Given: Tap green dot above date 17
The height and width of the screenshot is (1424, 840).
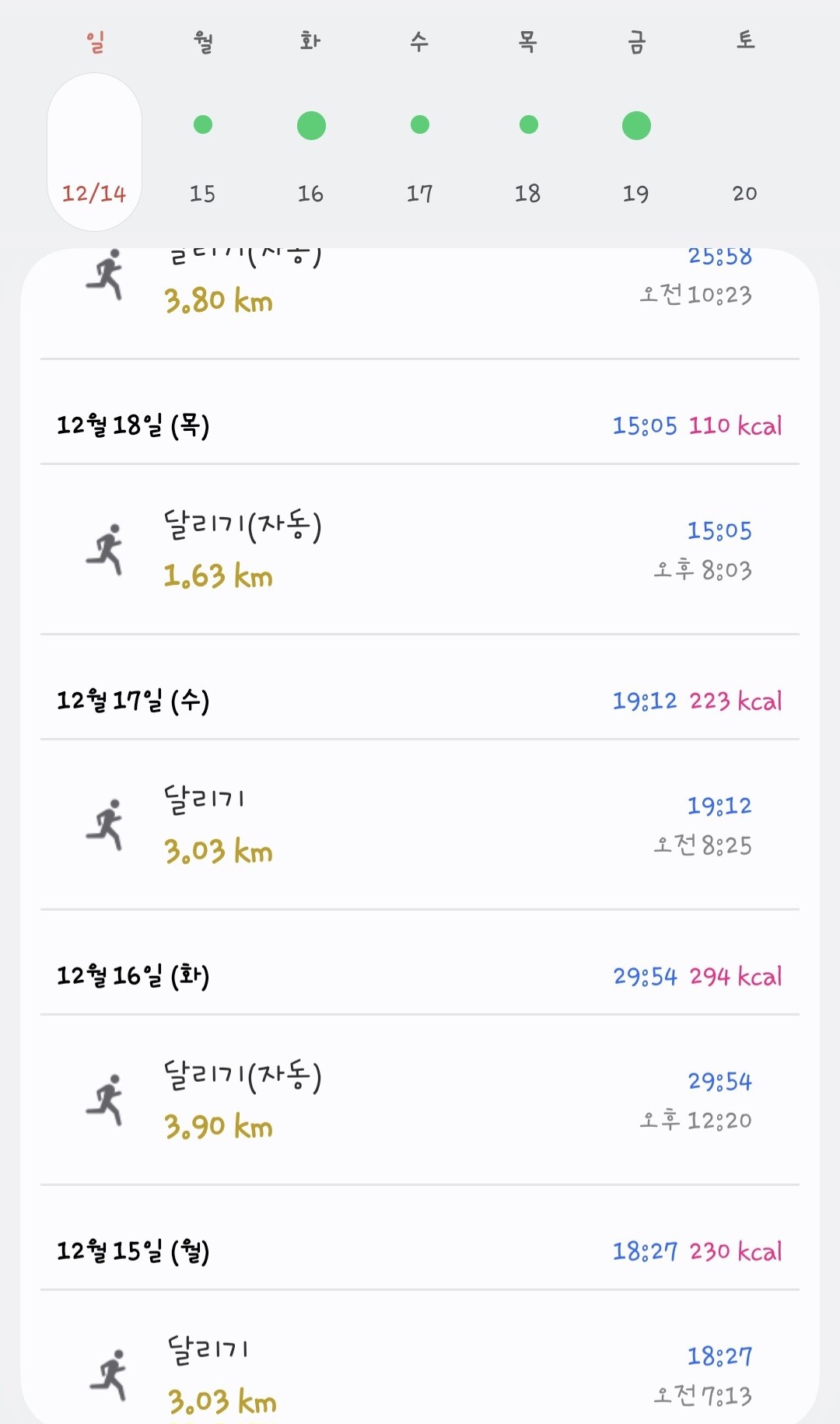Looking at the screenshot, I should 420,124.
